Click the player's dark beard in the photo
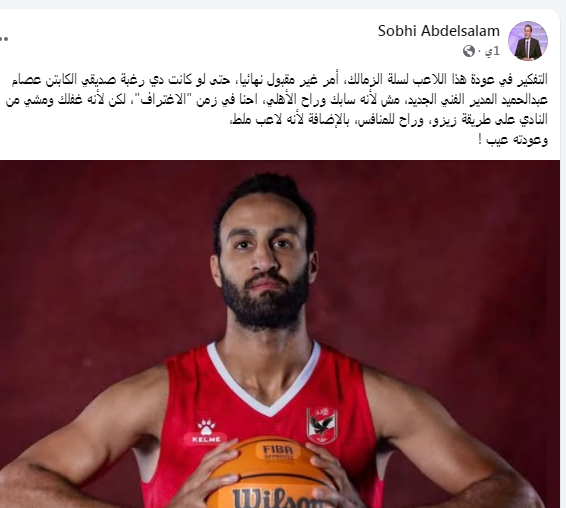This screenshot has width=566, height=508. coord(265,301)
